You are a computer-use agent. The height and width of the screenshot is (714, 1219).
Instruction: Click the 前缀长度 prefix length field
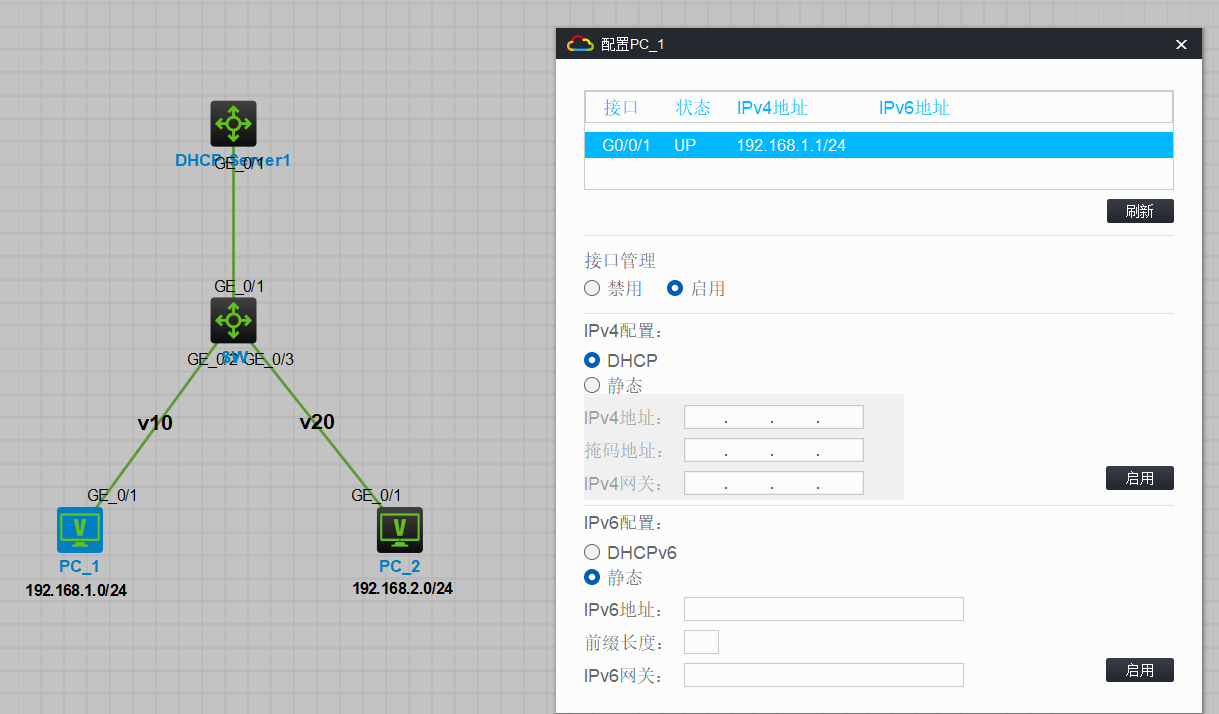[701, 641]
